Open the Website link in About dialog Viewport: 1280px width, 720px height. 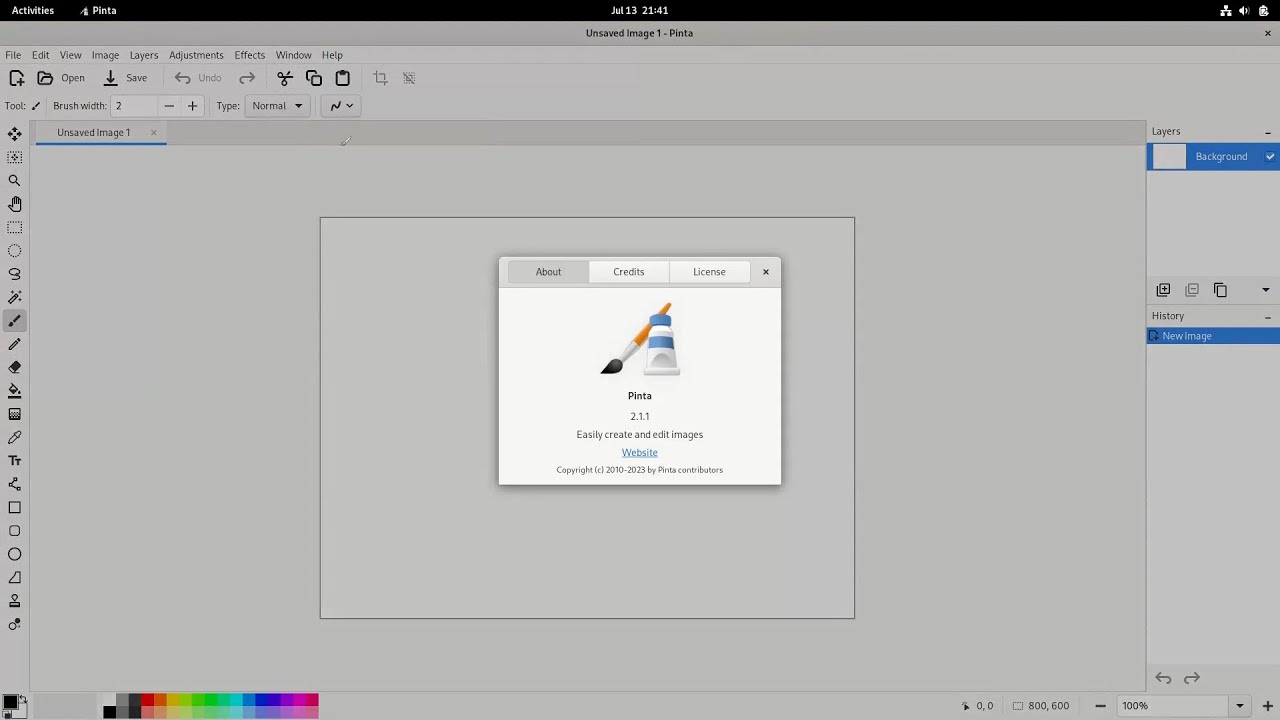640,453
